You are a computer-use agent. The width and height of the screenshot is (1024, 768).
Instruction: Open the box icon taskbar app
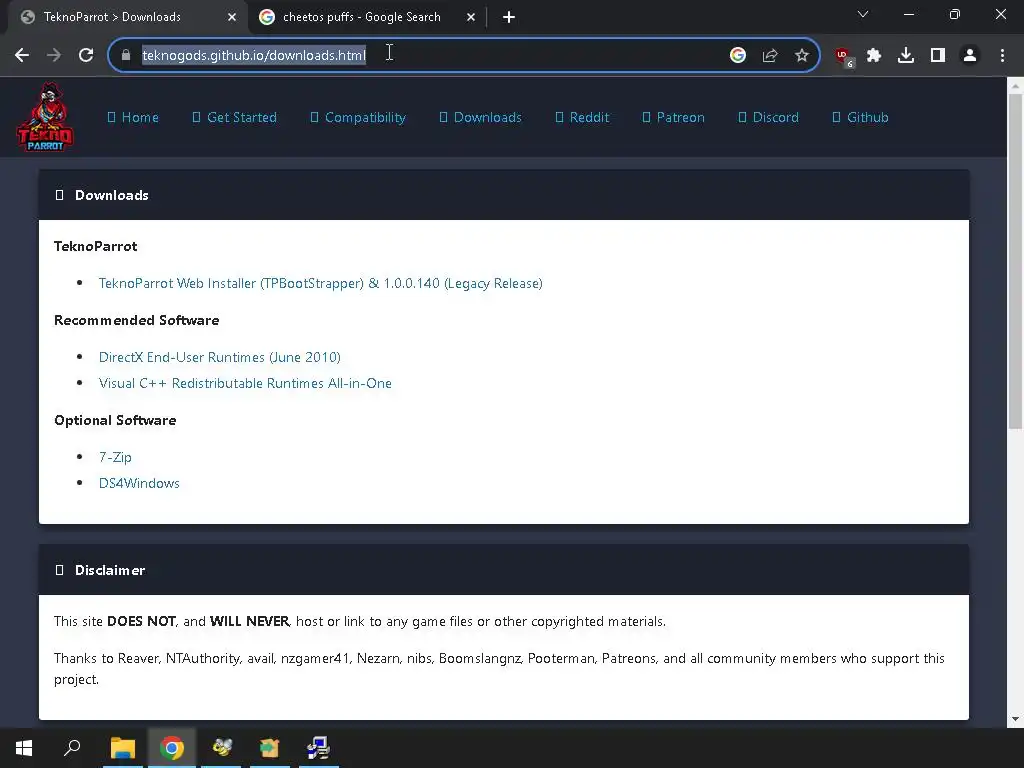270,748
